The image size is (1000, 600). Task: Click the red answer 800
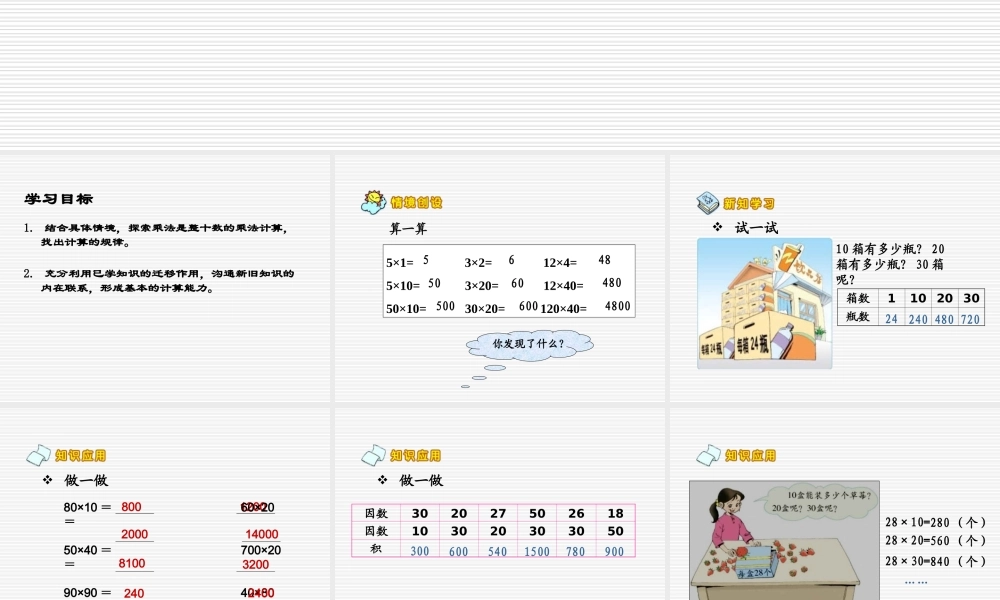131,507
